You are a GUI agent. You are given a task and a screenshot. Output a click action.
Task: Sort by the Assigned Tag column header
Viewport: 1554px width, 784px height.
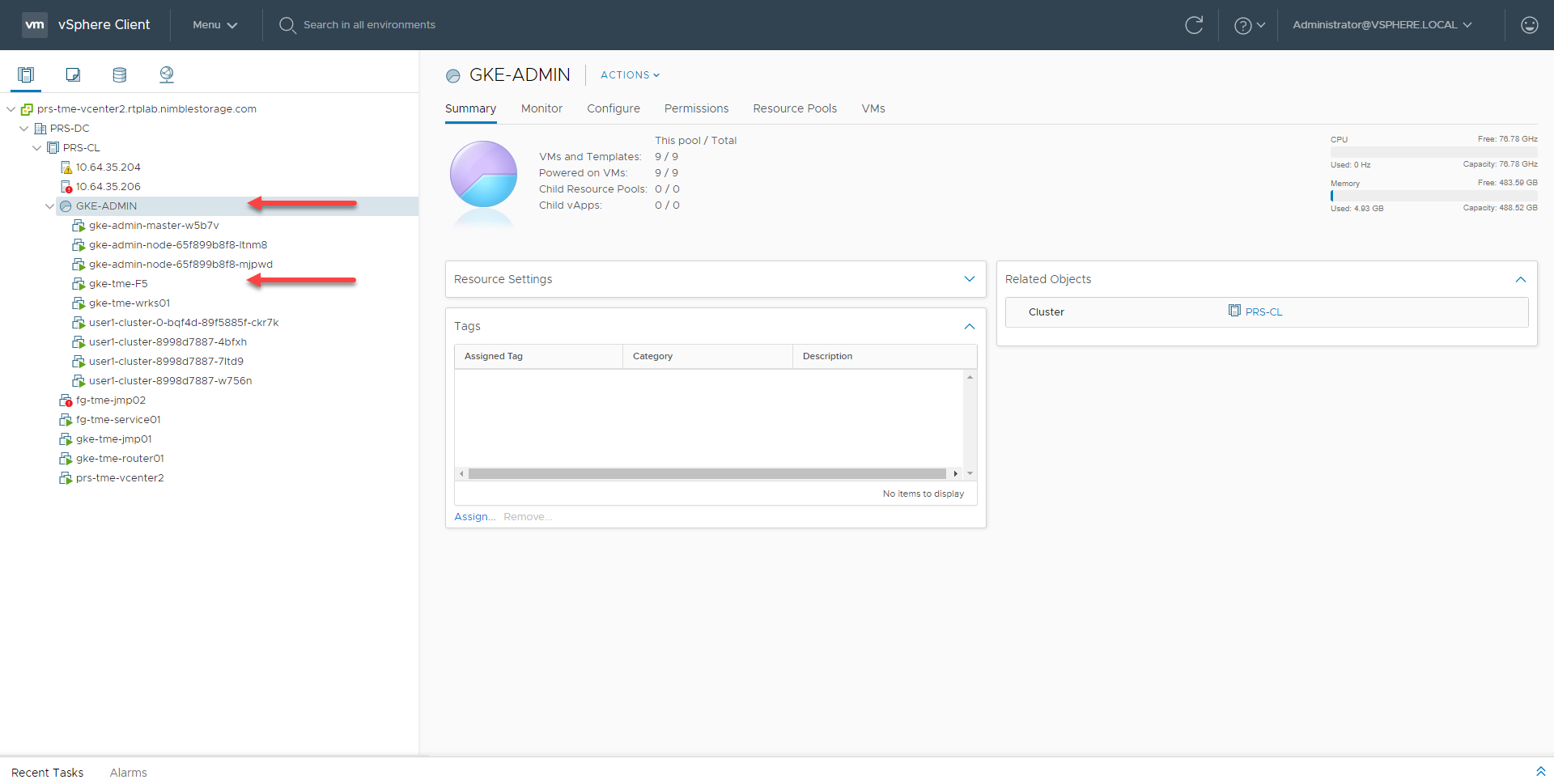(x=538, y=356)
